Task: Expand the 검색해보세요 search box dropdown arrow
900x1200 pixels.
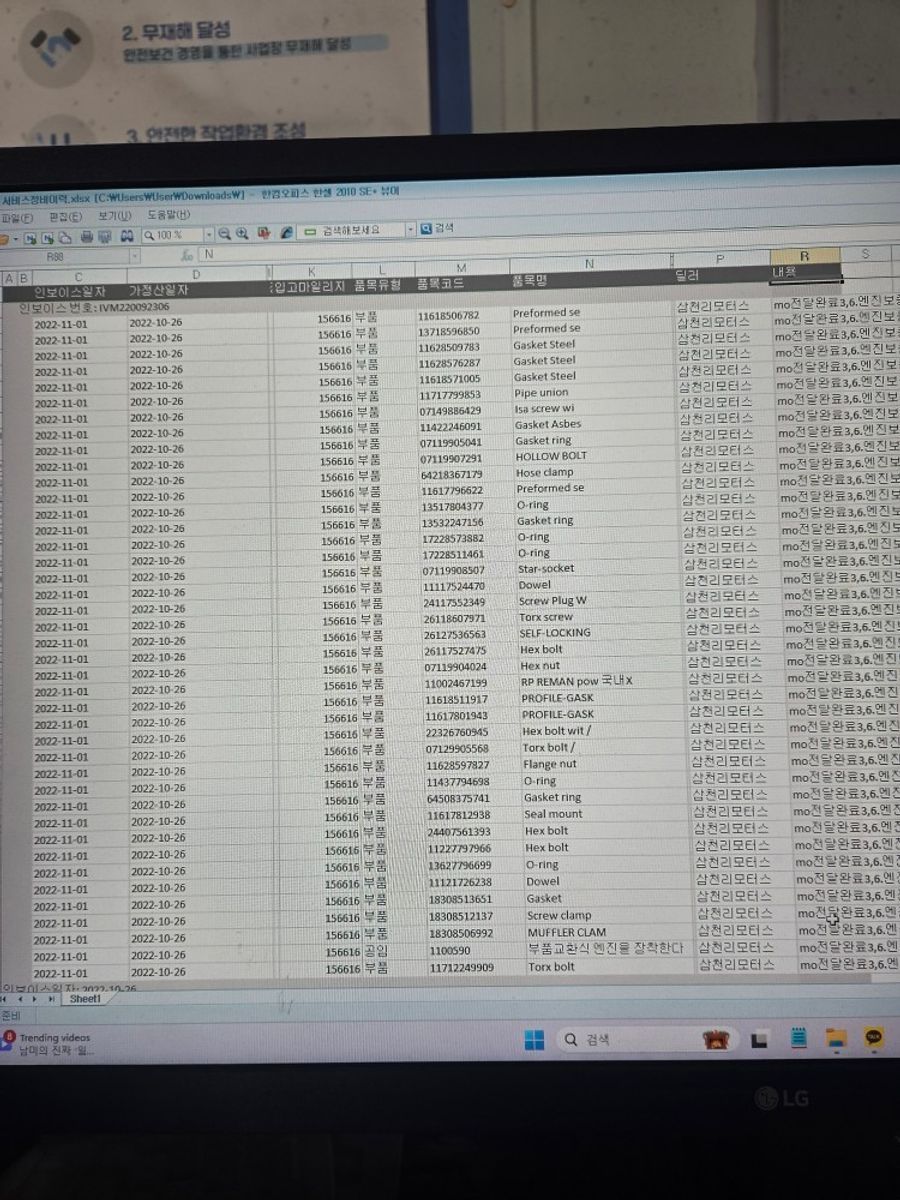Action: pos(410,231)
